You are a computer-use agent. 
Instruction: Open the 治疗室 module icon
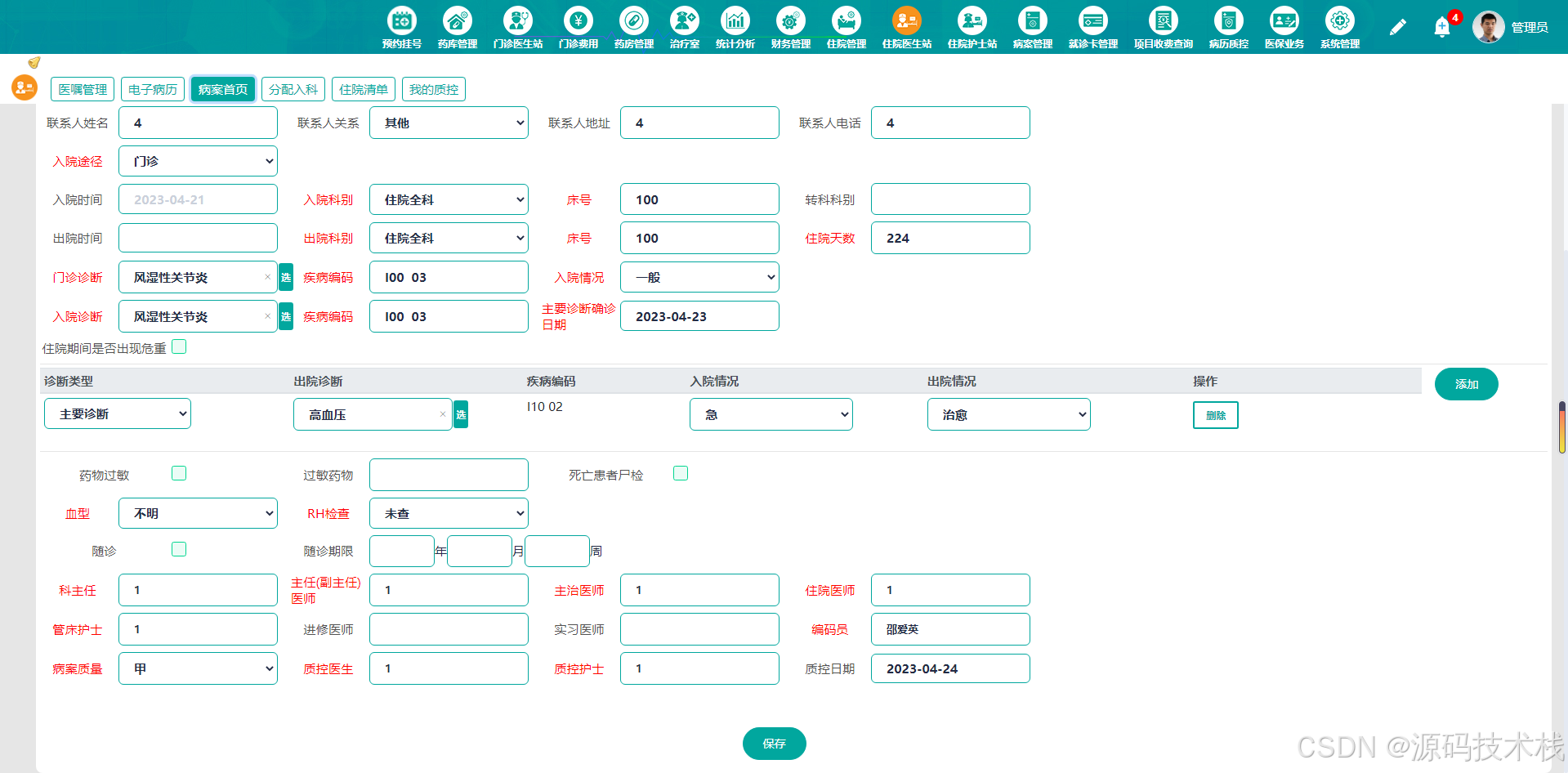click(685, 20)
